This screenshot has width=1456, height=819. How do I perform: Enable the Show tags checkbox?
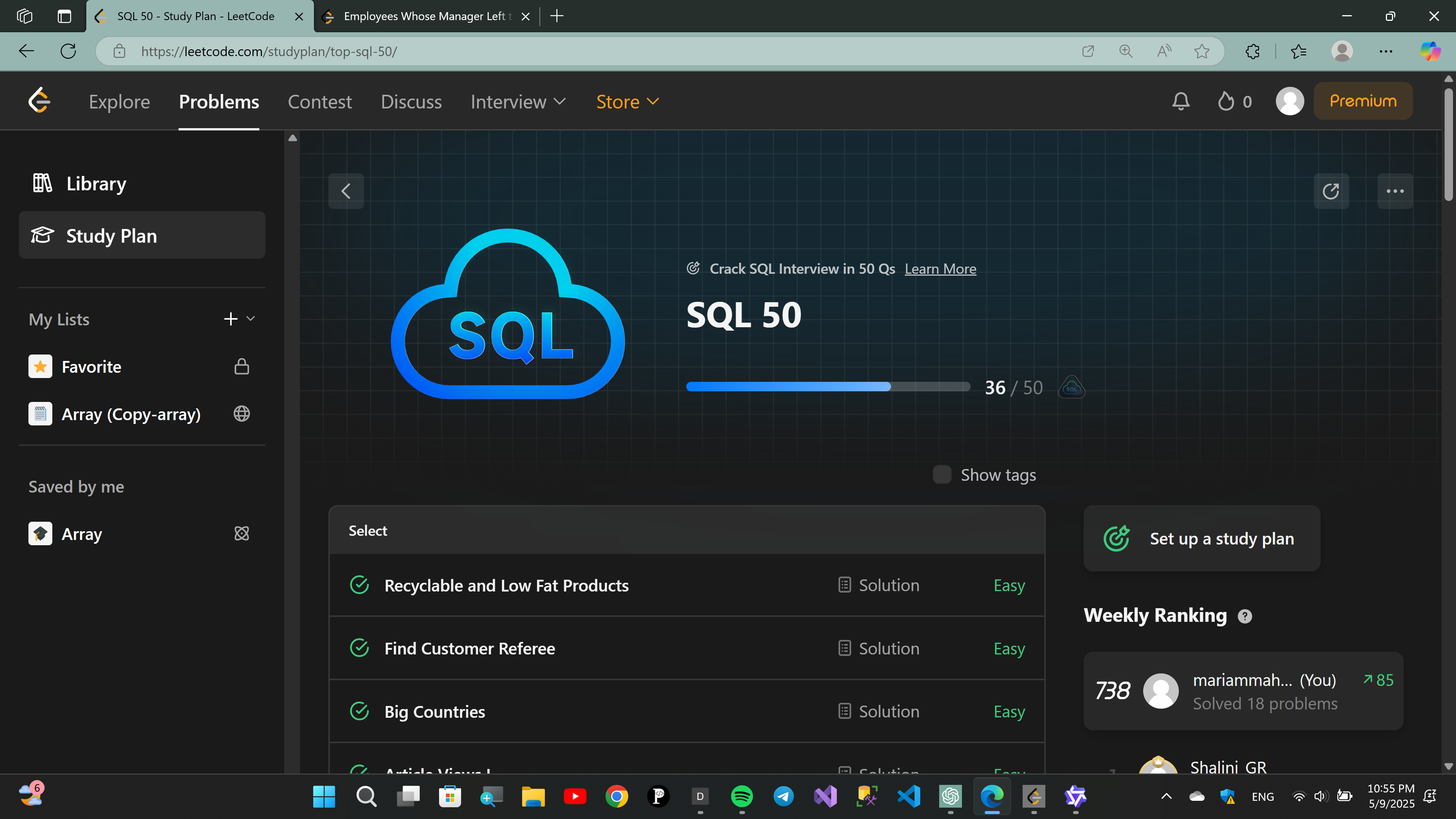click(x=941, y=474)
